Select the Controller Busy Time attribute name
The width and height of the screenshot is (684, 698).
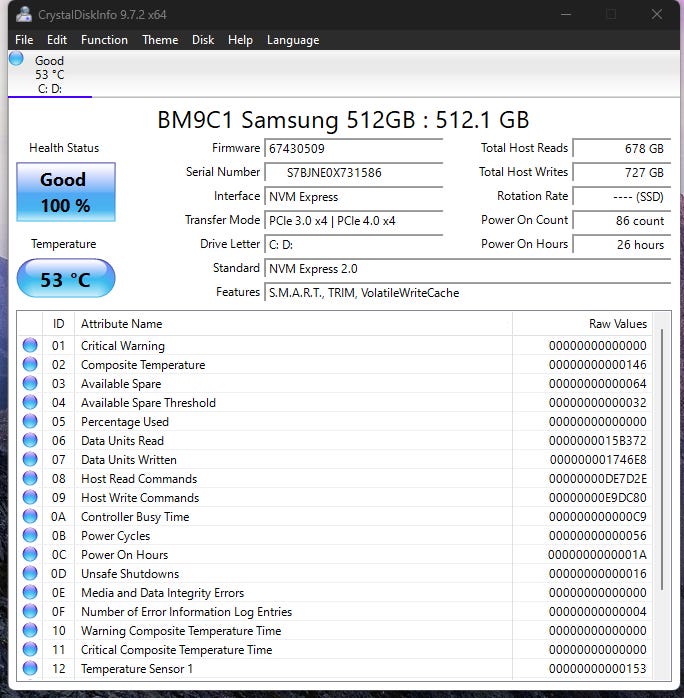[135, 517]
